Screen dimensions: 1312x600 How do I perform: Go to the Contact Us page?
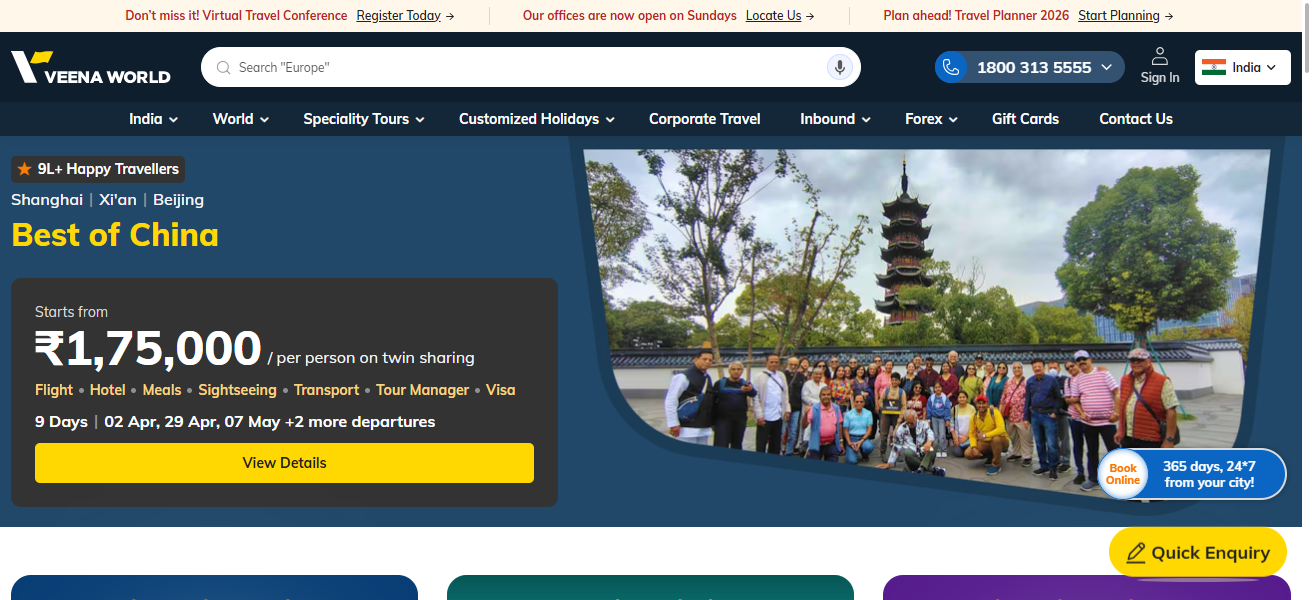pyautogui.click(x=1135, y=119)
